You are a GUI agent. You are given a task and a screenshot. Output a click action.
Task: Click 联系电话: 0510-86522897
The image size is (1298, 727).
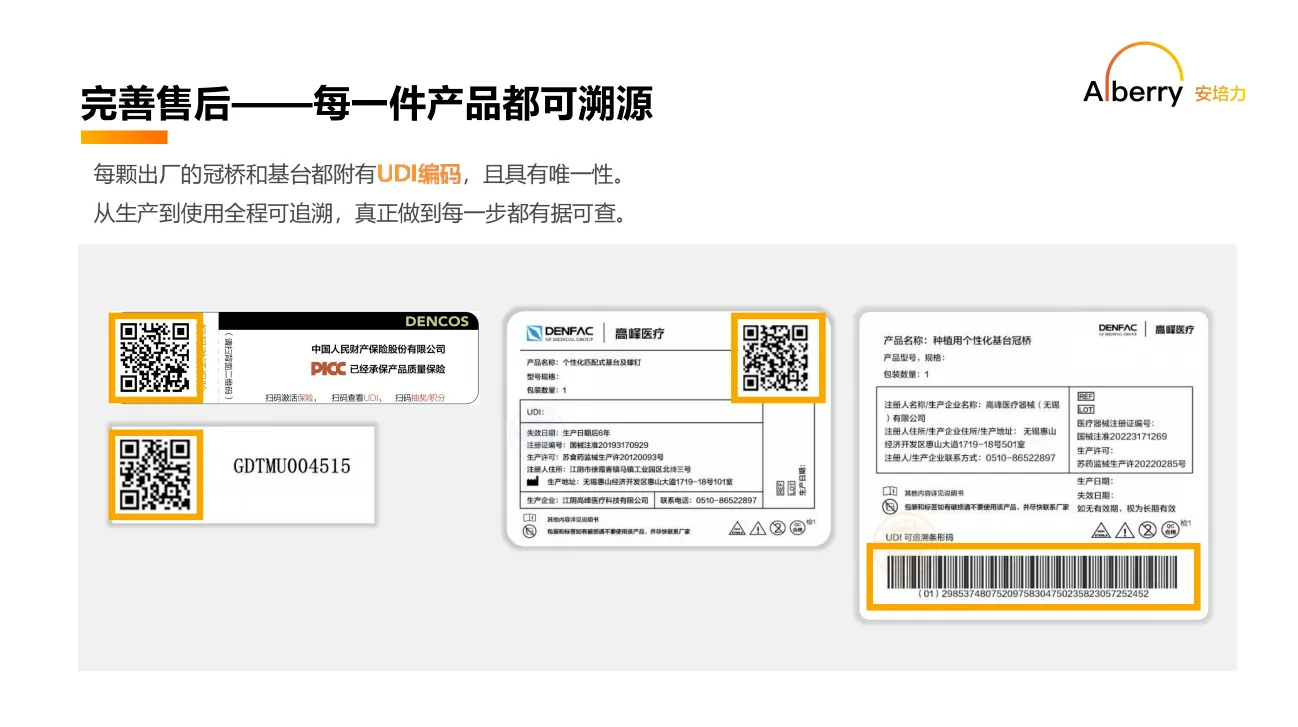(x=708, y=500)
